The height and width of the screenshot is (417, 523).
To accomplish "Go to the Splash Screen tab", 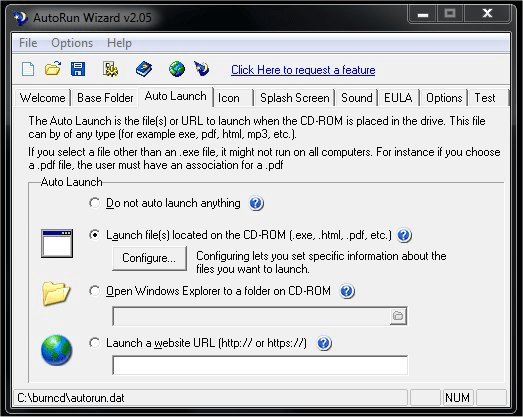I will click(x=295, y=98).
